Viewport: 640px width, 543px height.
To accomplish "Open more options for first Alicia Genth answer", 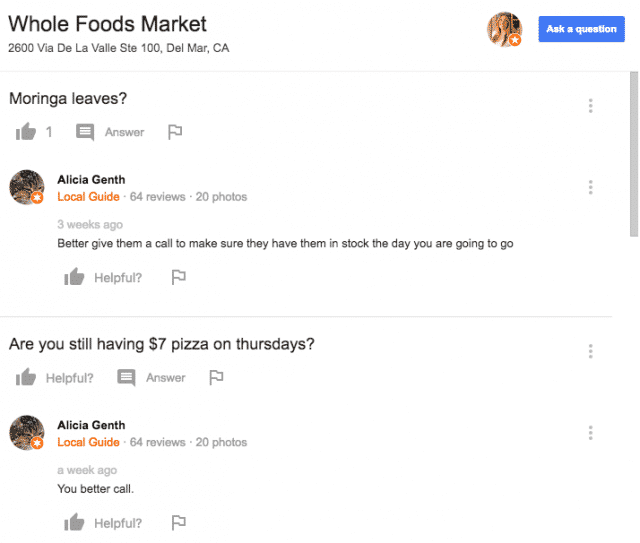I will pos(590,187).
